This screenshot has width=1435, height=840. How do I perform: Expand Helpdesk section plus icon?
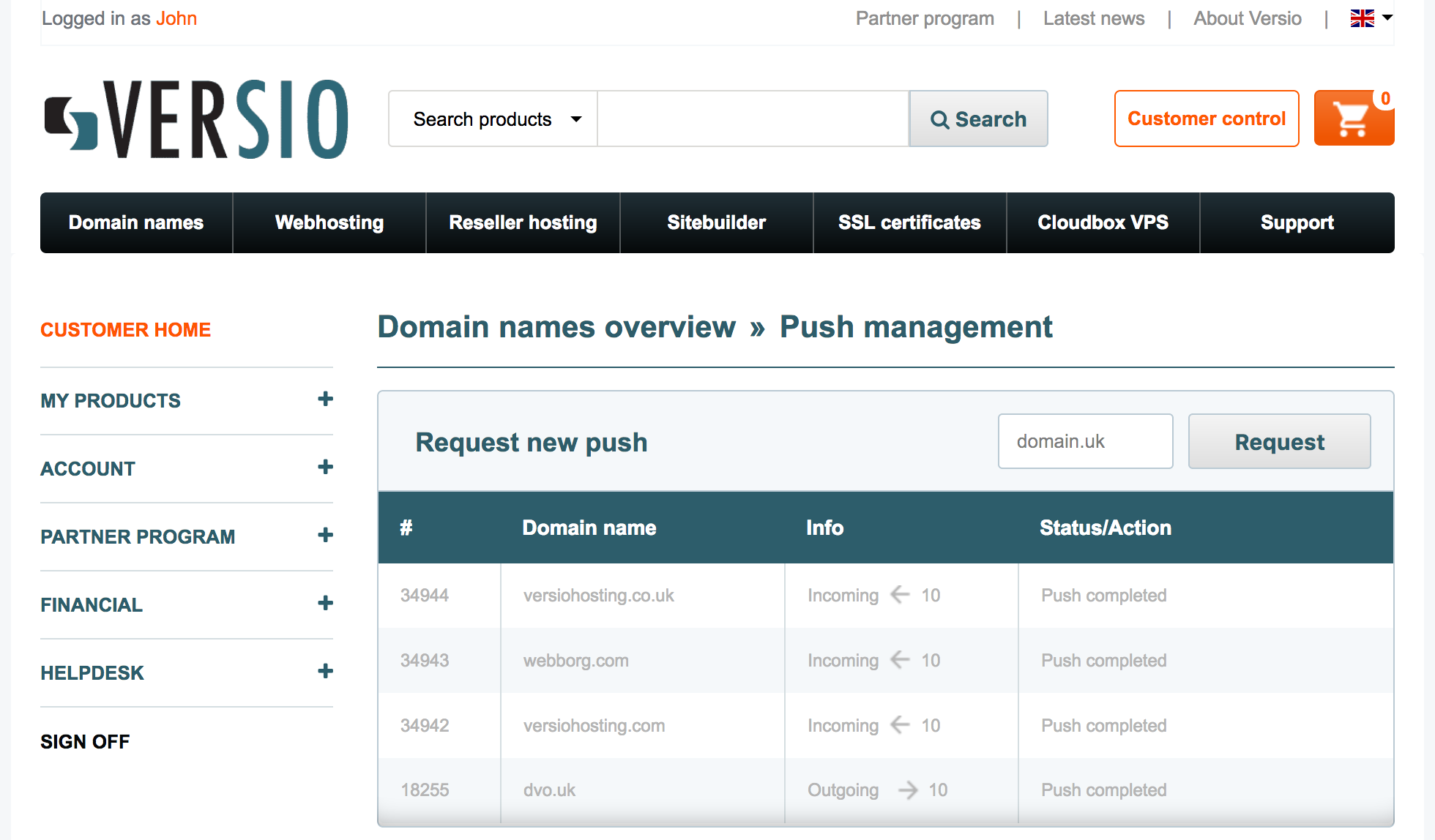pos(325,671)
